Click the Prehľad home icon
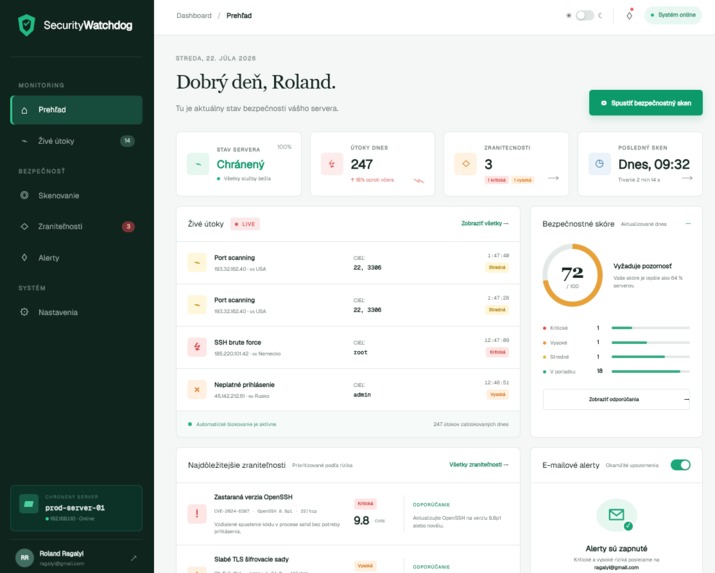 pos(25,110)
